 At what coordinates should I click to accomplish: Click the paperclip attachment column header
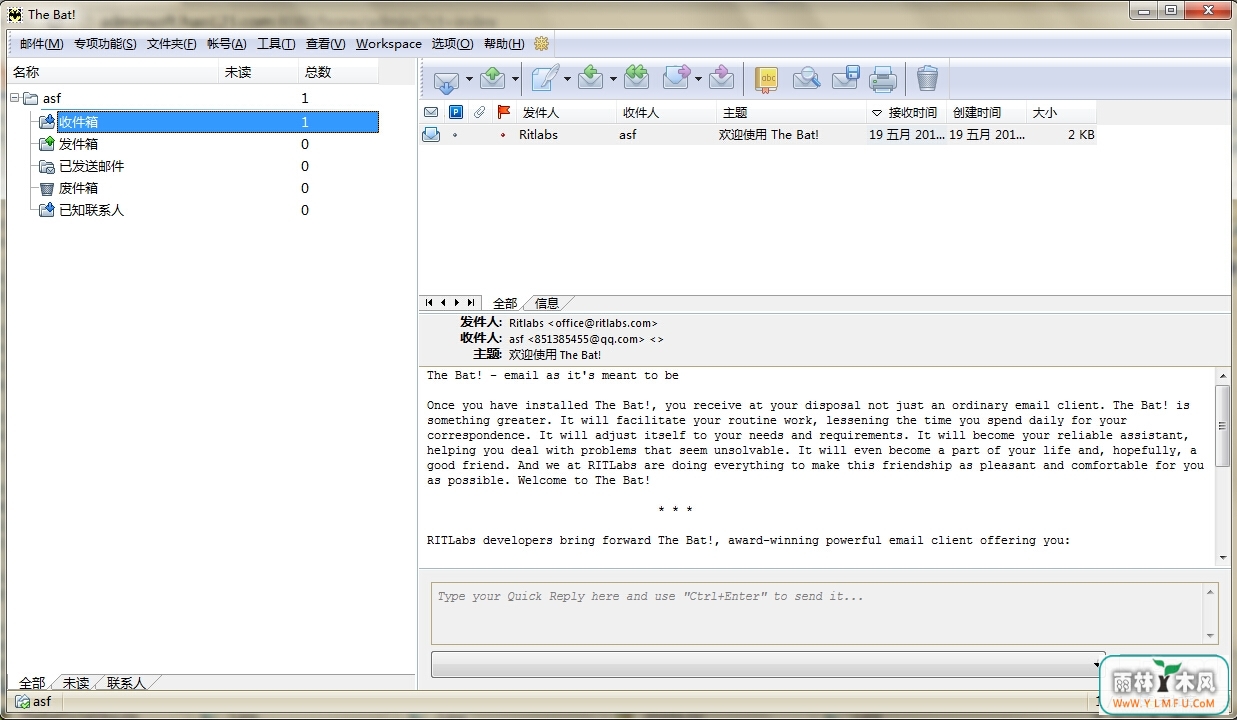pyautogui.click(x=480, y=112)
